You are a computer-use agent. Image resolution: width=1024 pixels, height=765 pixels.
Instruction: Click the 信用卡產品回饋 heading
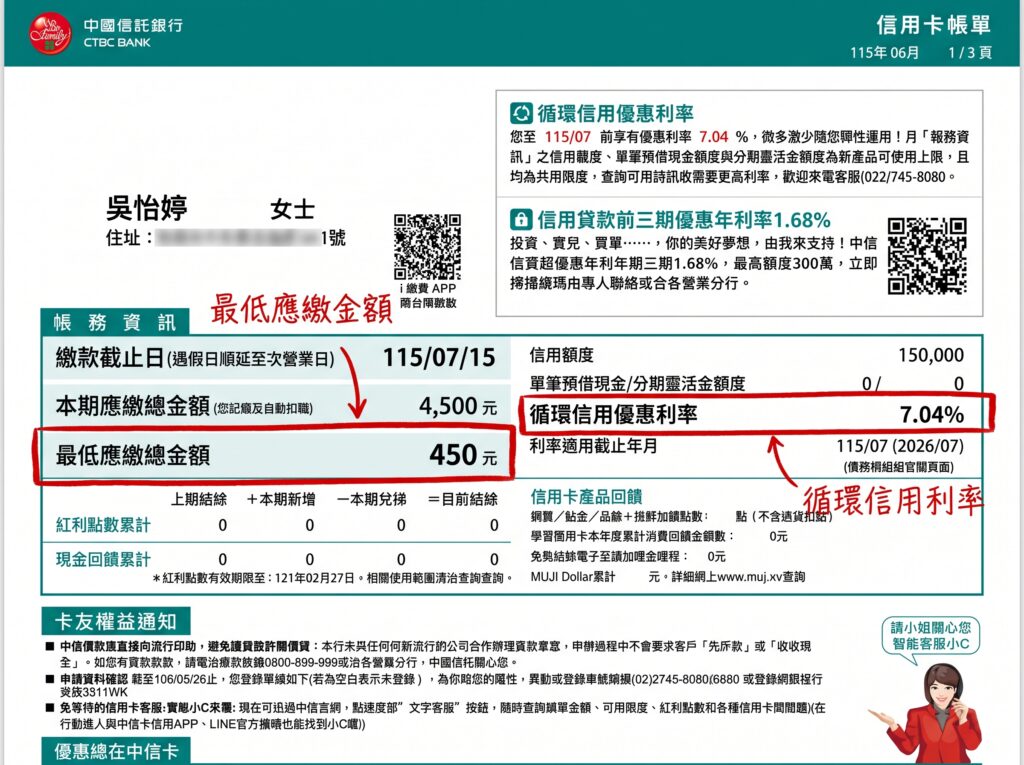click(x=586, y=496)
